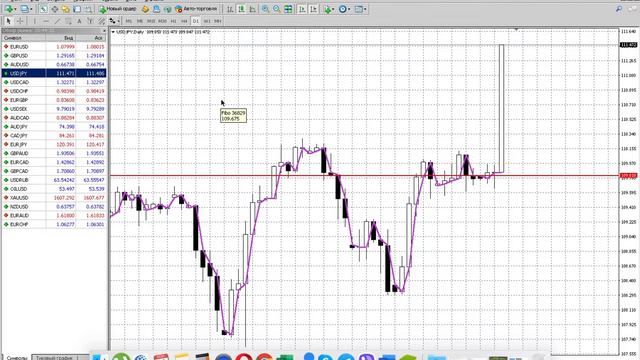
Task: Select the USDJPY highlighted row
Action: pyautogui.click(x=54, y=73)
